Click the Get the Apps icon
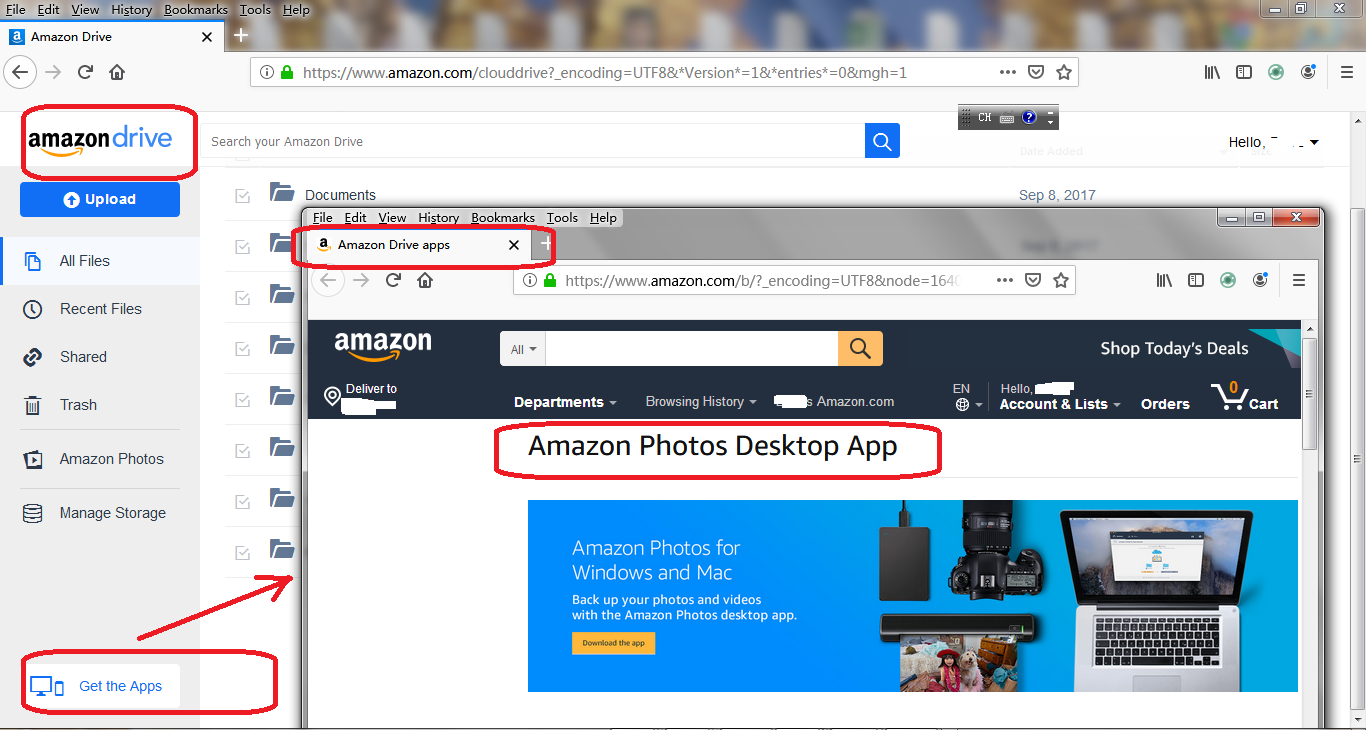1366x730 pixels. (x=44, y=685)
